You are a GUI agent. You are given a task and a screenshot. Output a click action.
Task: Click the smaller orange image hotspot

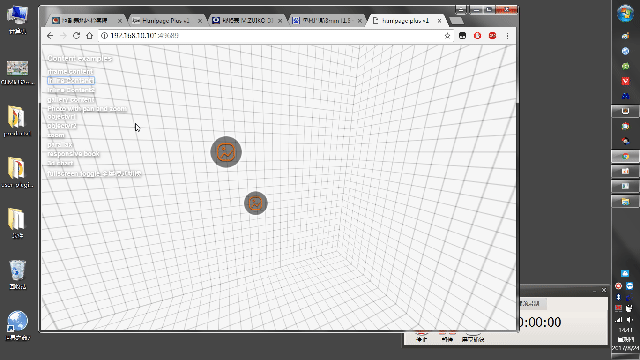256,203
